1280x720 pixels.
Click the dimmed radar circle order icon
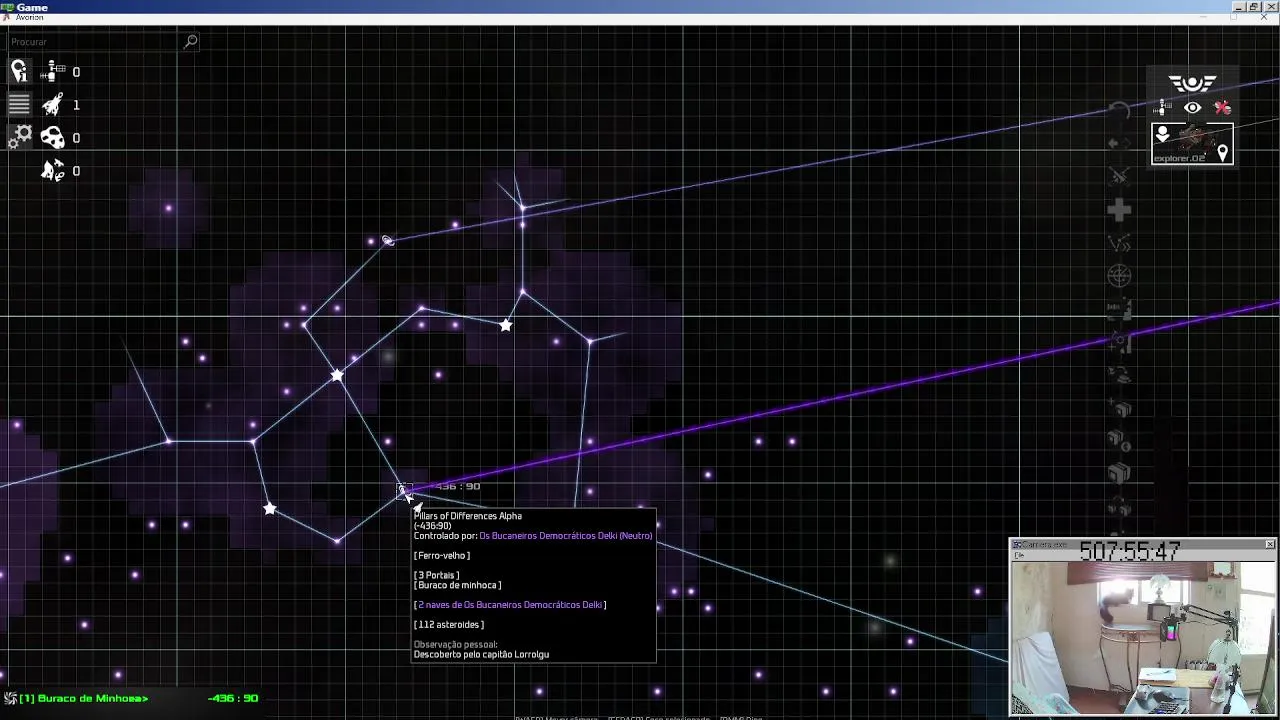1119,276
